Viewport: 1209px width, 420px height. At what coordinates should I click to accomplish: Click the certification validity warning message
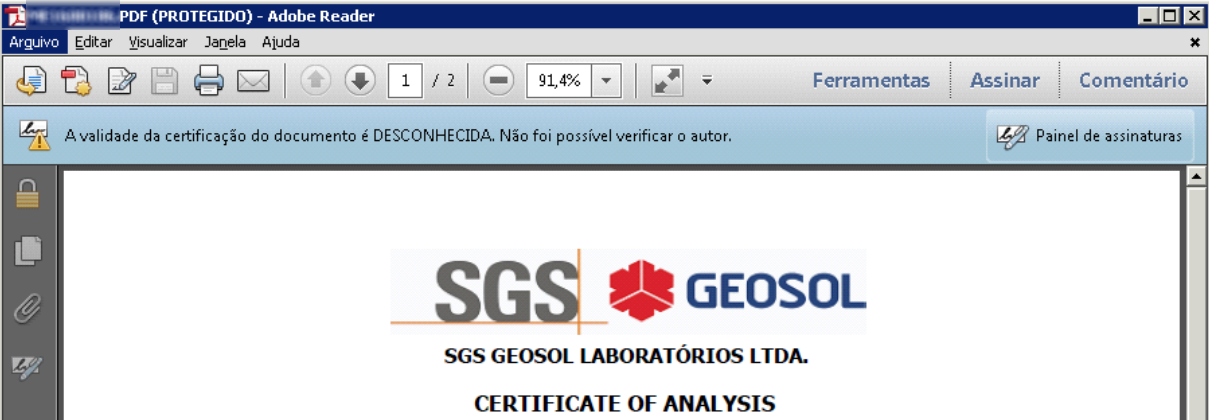point(397,136)
